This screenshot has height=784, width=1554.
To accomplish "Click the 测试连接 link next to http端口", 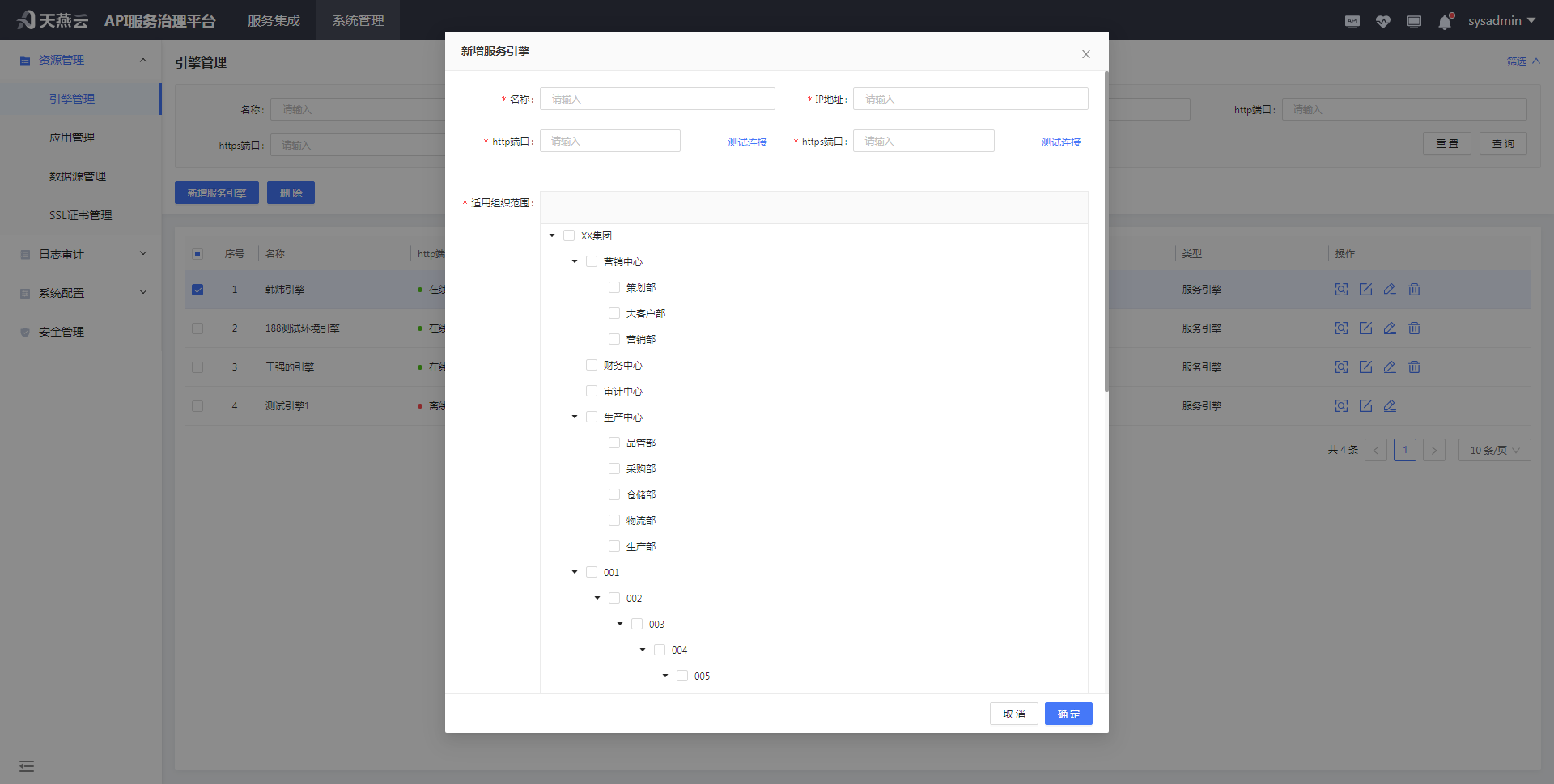I will pyautogui.click(x=747, y=141).
